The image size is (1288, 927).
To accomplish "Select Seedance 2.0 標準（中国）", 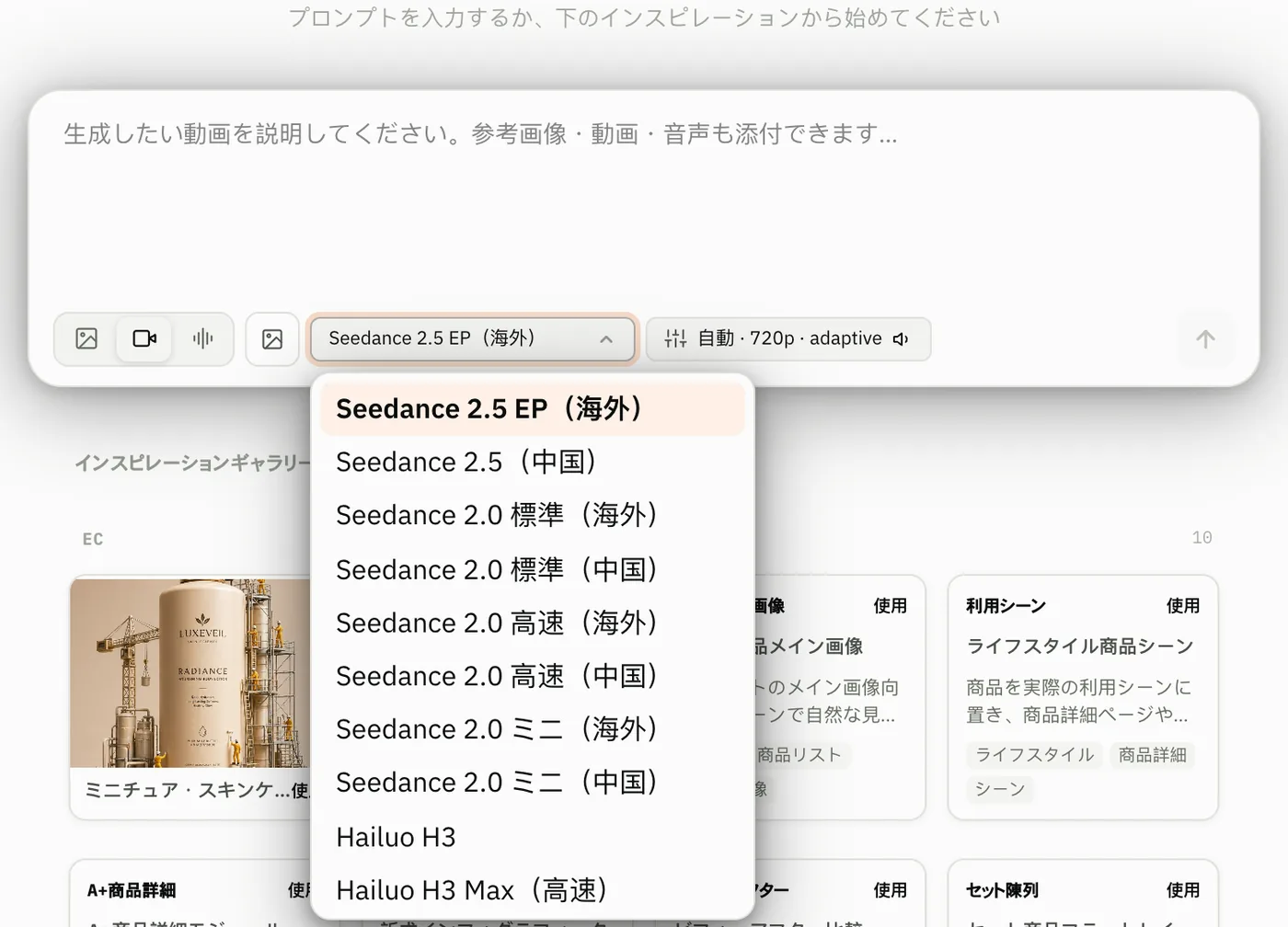I will (x=532, y=569).
